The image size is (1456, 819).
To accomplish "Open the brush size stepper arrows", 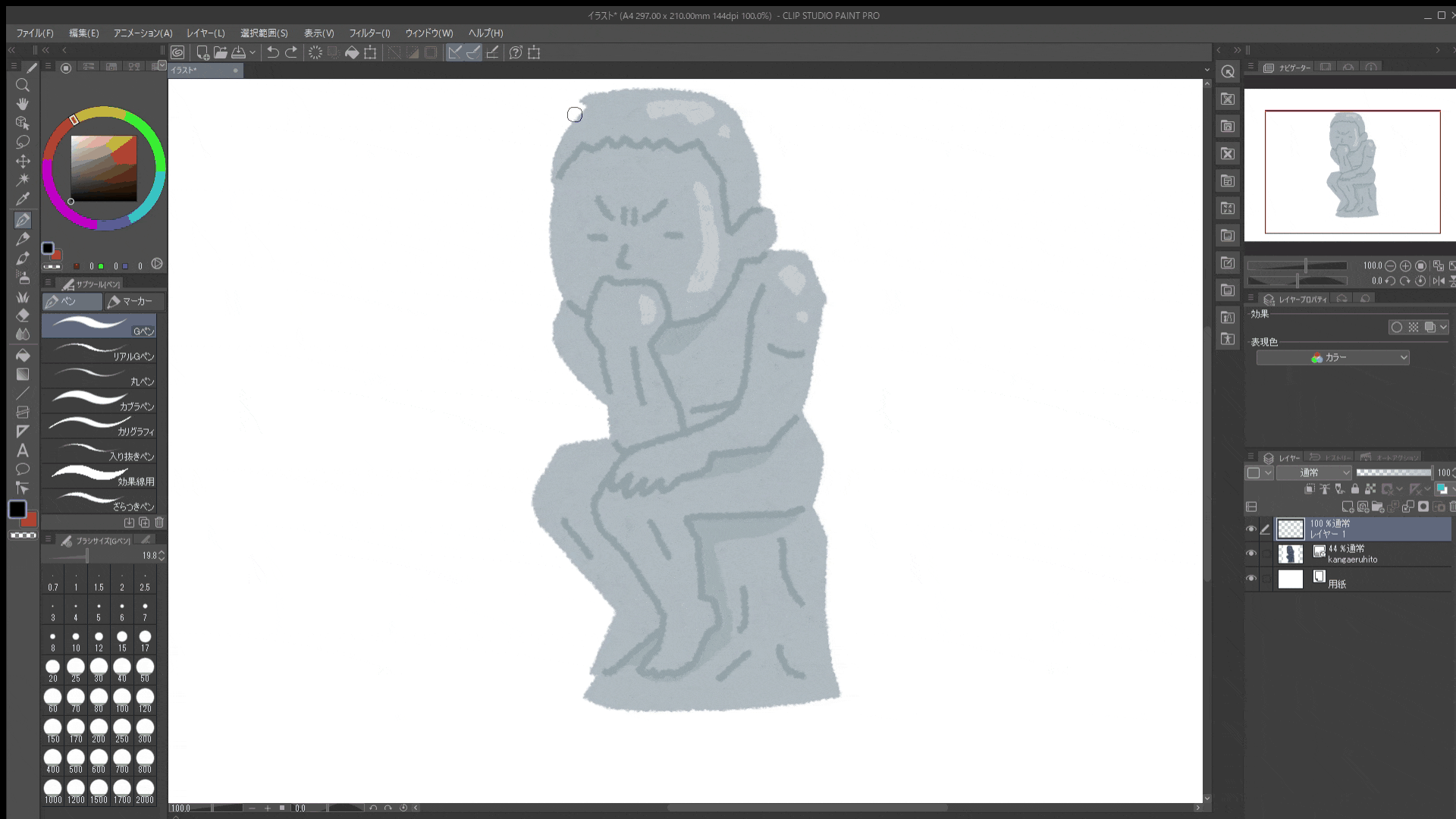I will point(162,556).
